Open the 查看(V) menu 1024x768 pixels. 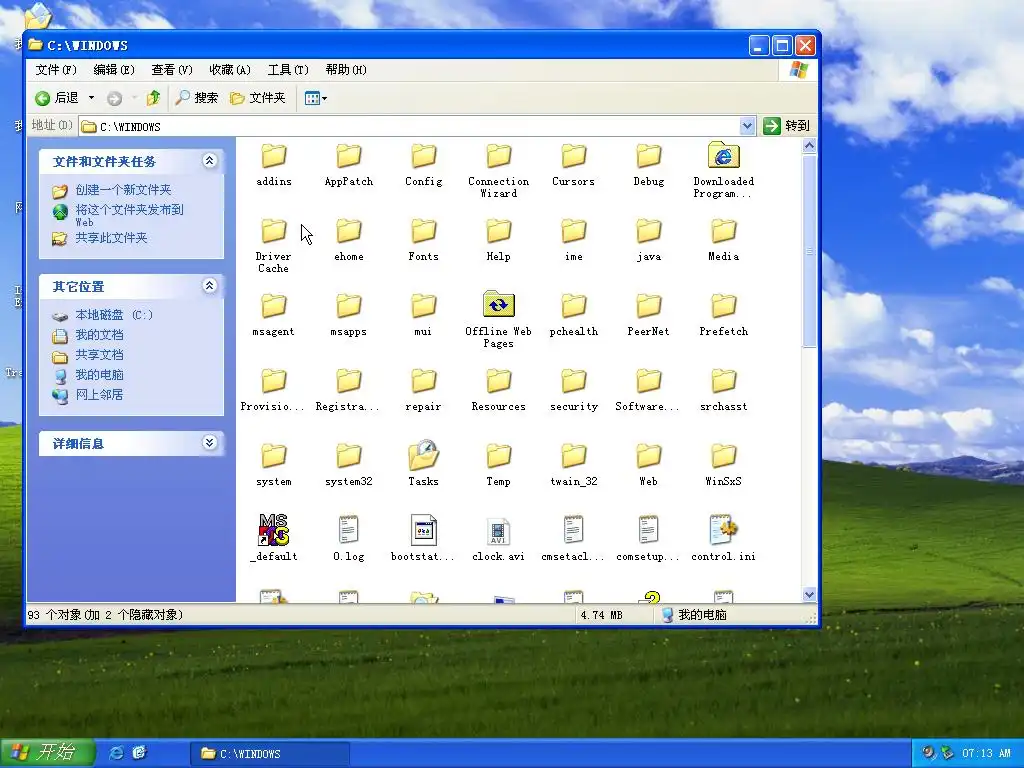click(172, 70)
